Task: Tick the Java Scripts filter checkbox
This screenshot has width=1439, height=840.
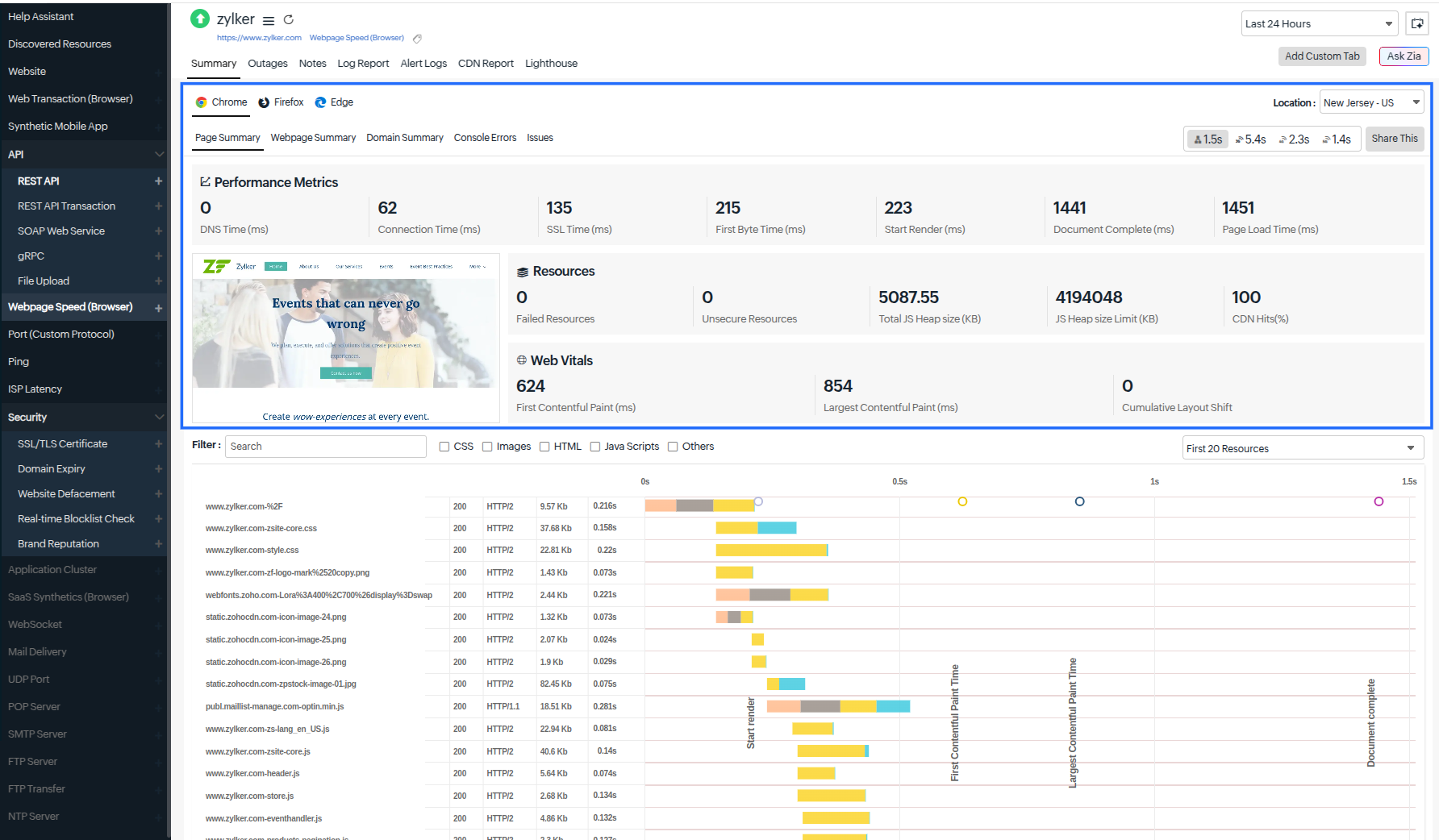Action: 595,447
